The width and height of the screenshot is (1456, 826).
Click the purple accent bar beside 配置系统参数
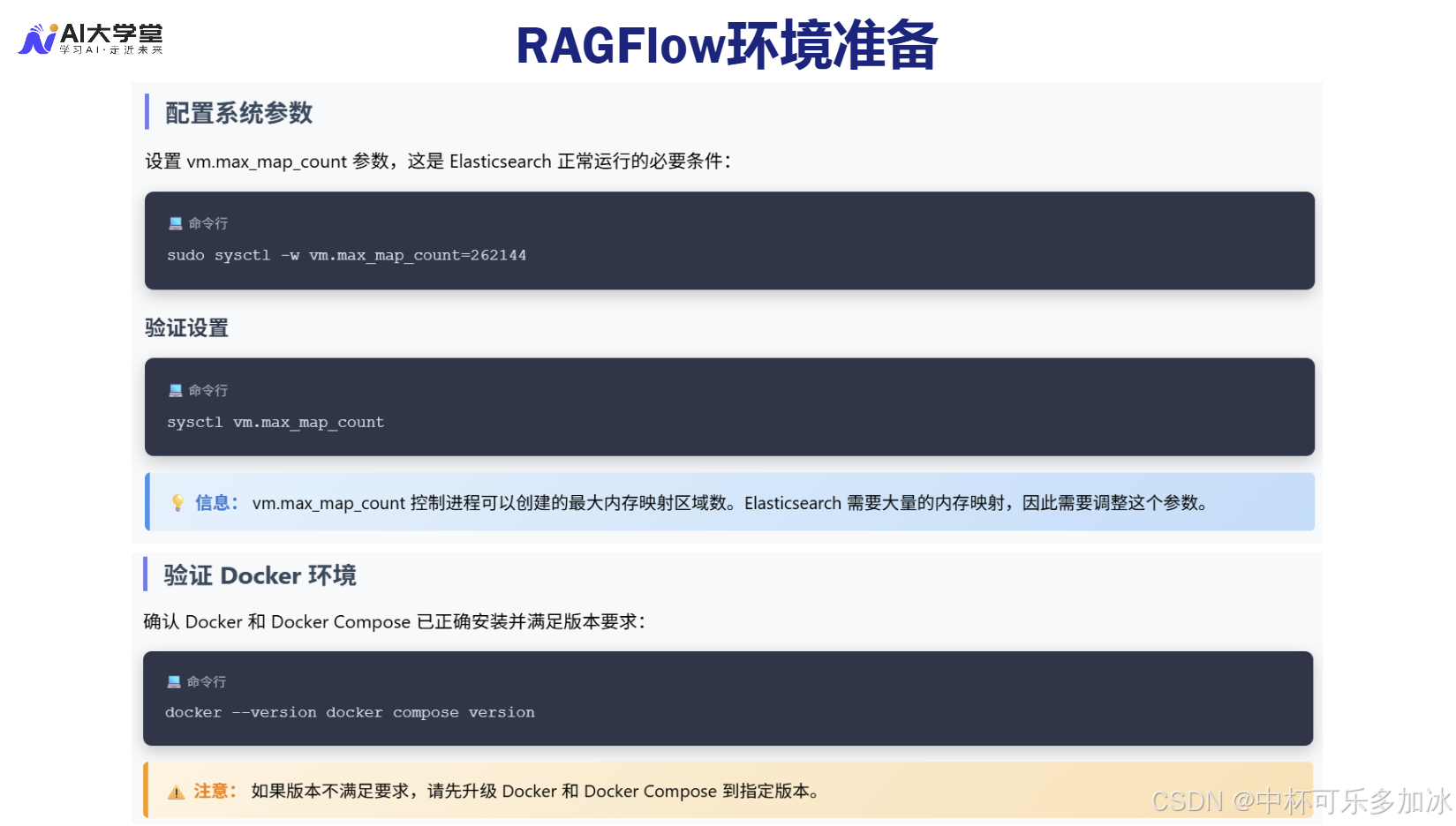148,113
